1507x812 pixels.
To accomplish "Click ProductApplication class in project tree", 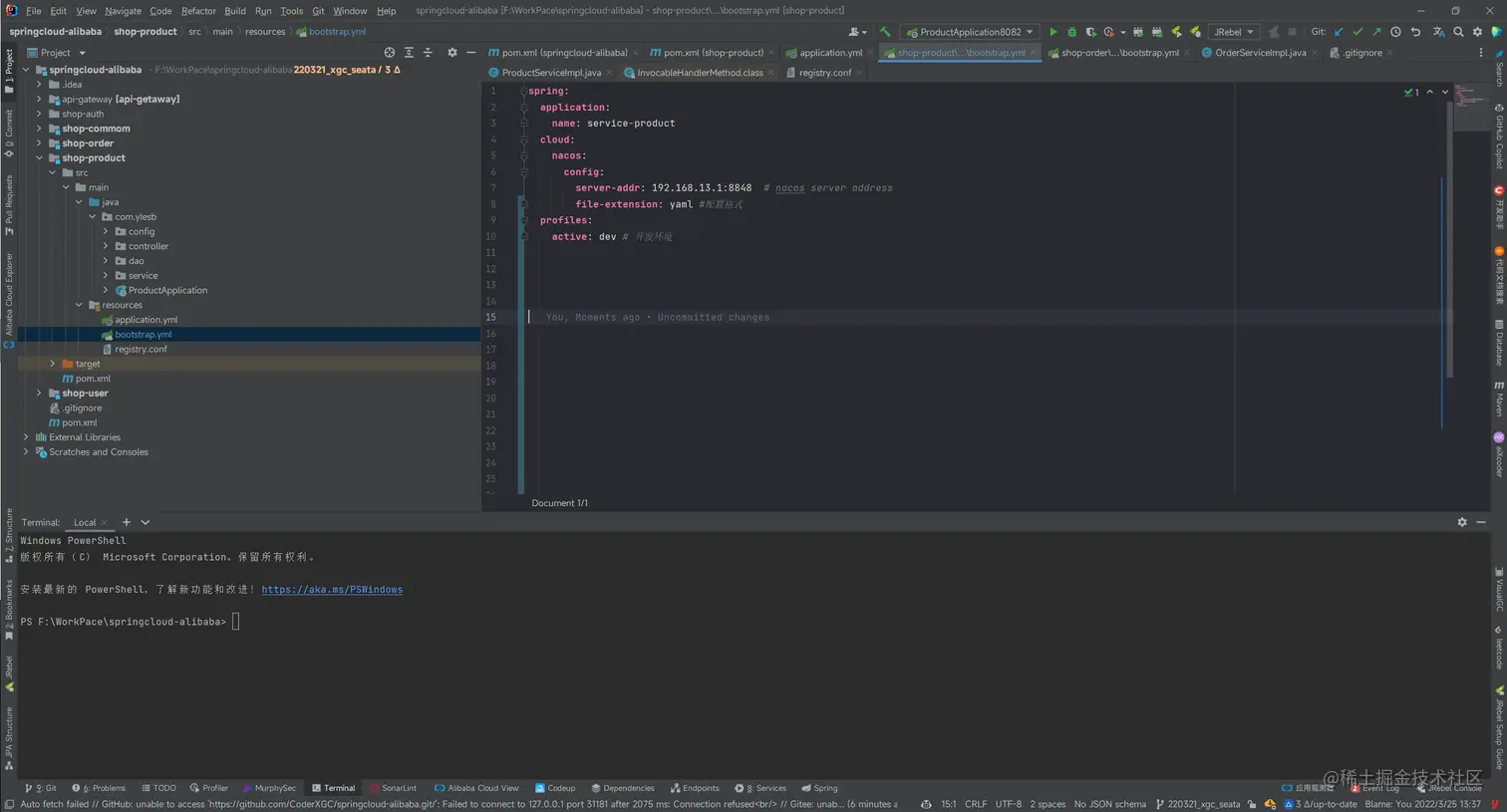I will 167,291.
